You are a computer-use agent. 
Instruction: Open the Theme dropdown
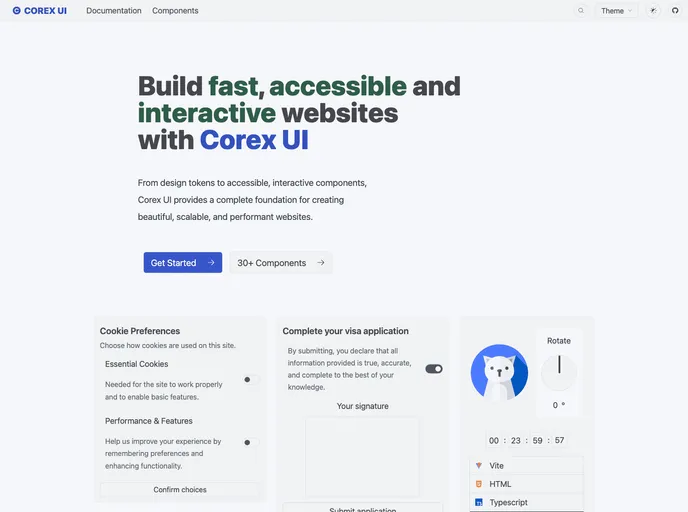[x=616, y=11]
